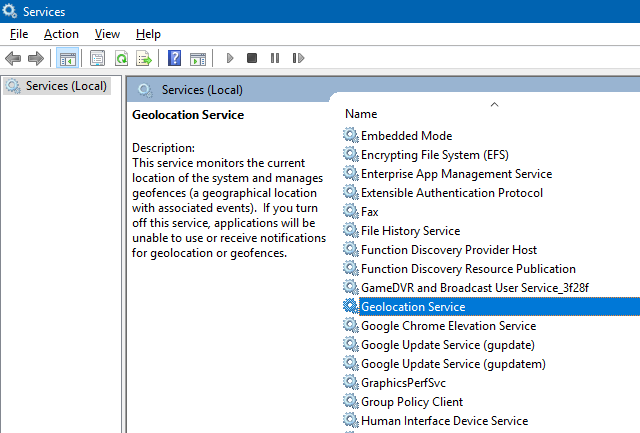Click the blue Help icon
The image size is (640, 433).
(174, 59)
